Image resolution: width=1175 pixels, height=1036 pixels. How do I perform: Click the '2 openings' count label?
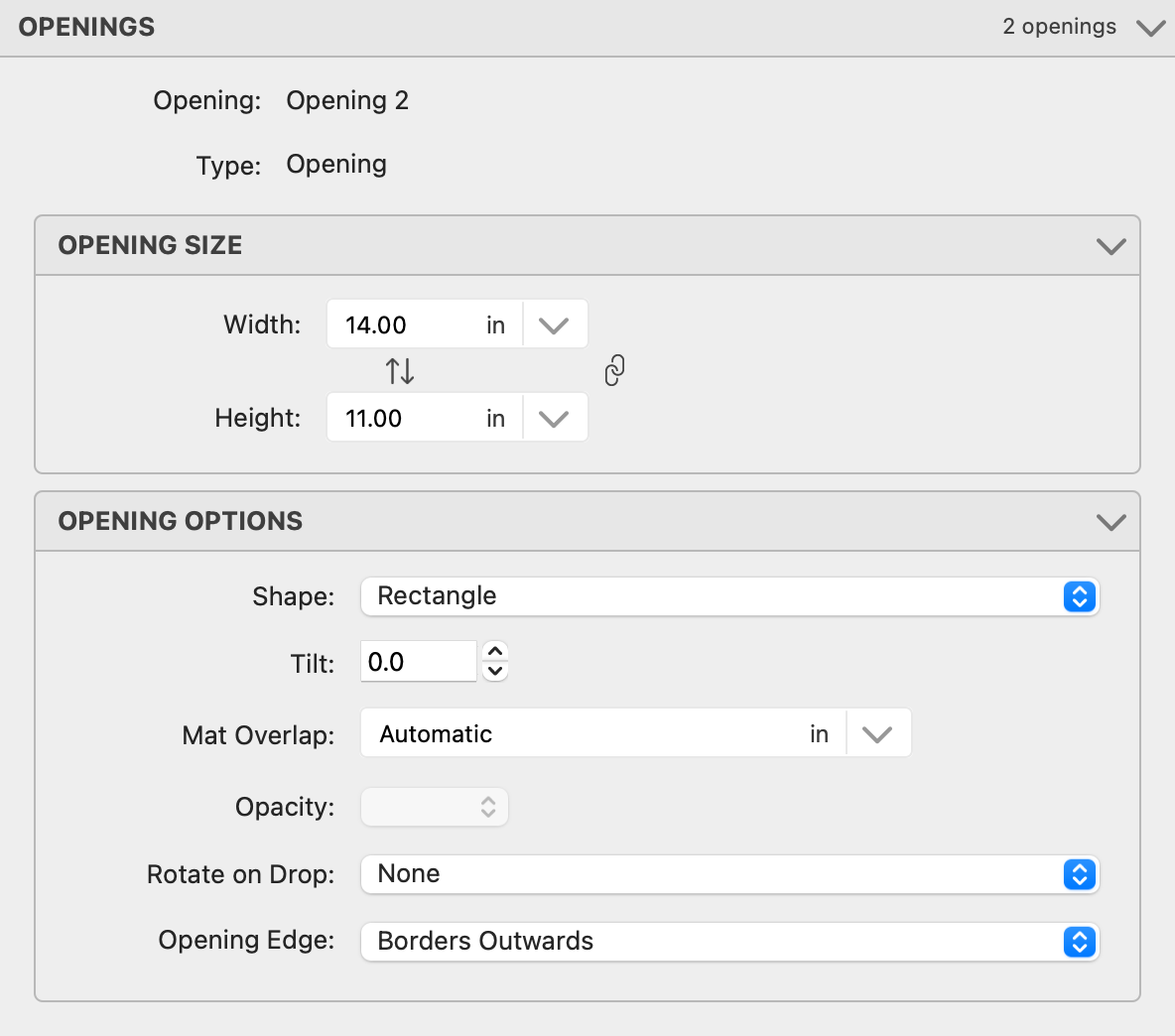coord(1059,27)
